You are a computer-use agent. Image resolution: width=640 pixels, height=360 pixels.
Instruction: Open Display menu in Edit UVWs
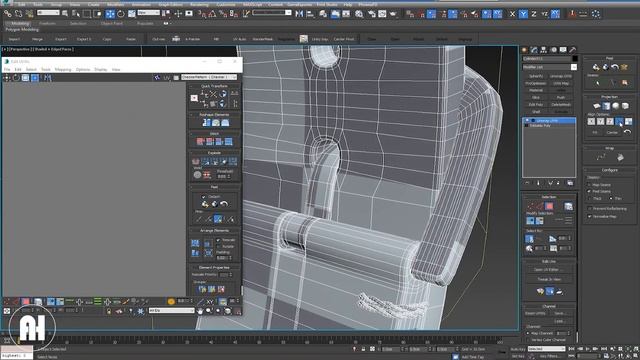100,70
